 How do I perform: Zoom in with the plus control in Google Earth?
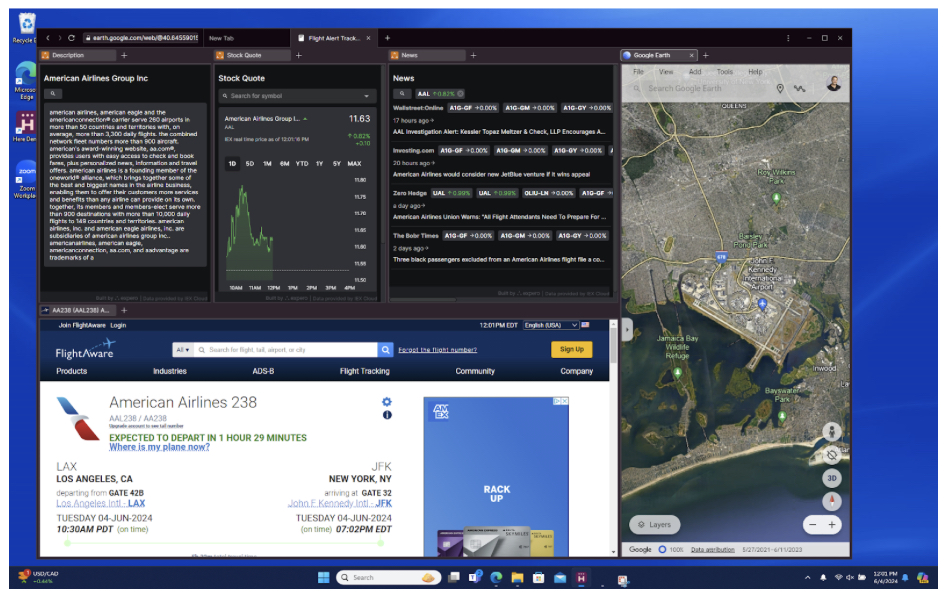(832, 523)
